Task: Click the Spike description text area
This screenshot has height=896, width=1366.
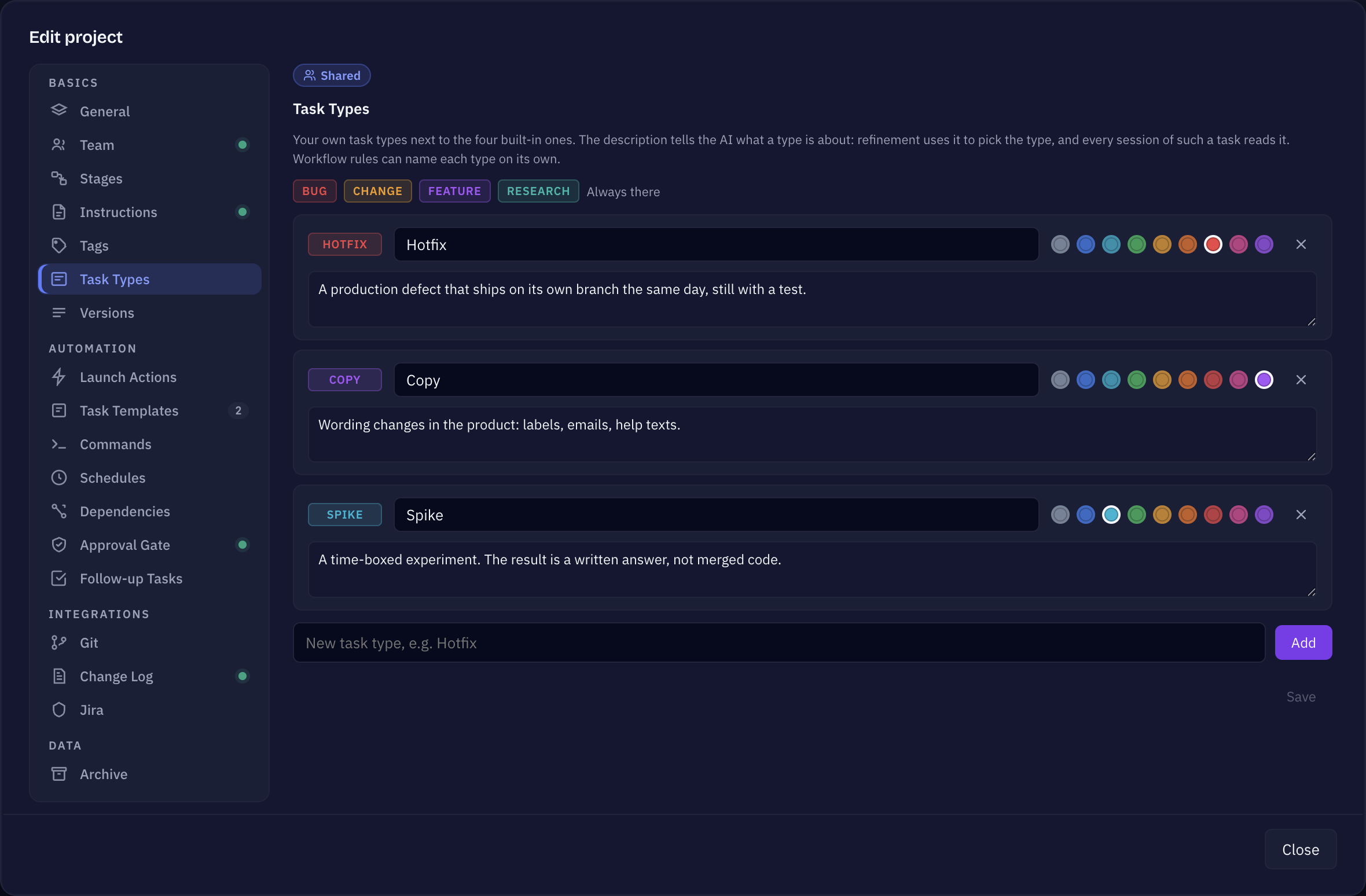Action: pos(812,570)
